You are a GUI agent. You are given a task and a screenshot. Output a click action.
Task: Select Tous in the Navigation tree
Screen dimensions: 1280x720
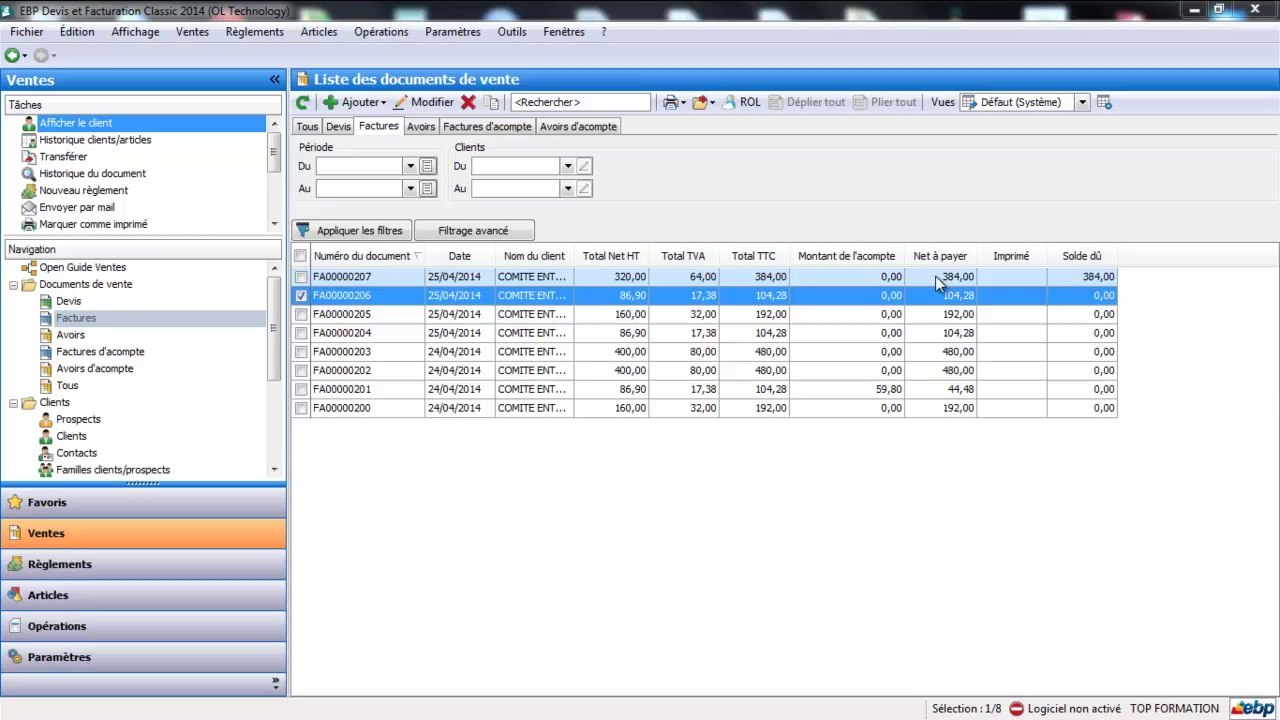click(67, 386)
